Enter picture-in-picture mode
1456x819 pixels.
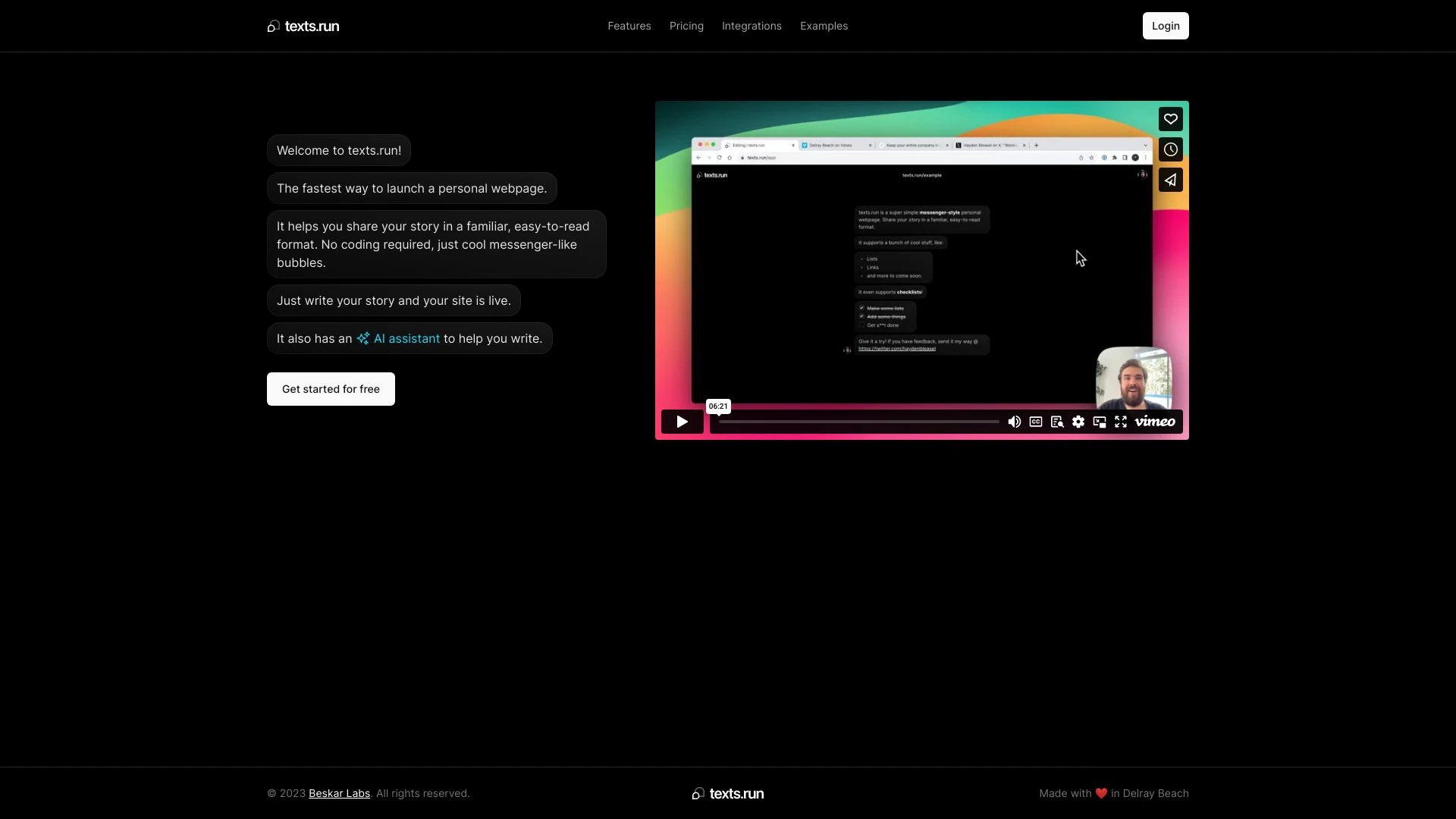pos(1099,422)
